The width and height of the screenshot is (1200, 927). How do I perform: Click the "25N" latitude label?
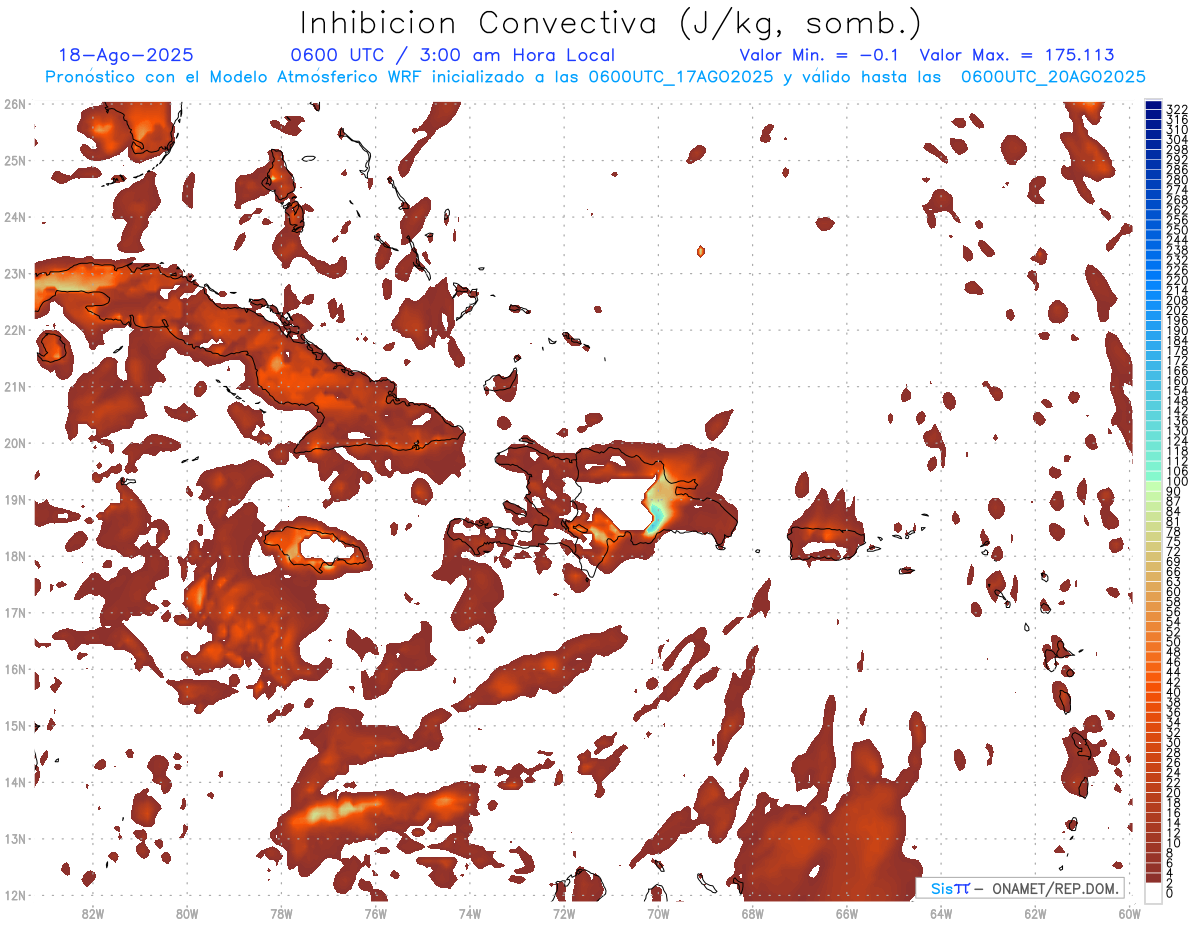point(14,160)
